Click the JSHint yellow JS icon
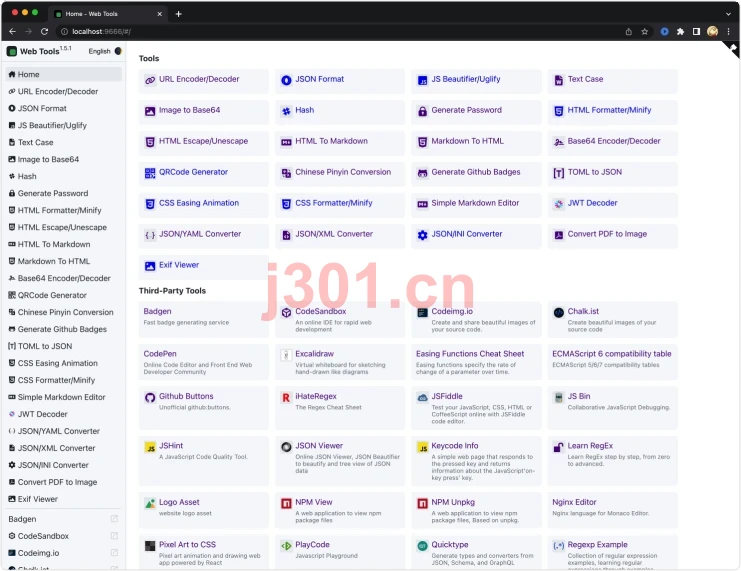The width and height of the screenshot is (741, 571). [x=150, y=447]
